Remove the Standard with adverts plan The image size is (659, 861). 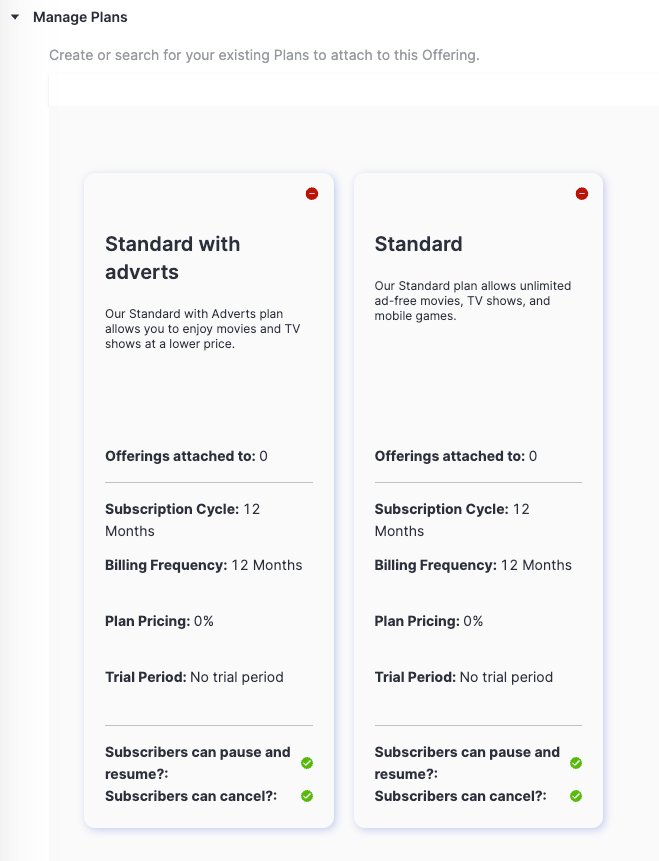[x=312, y=194]
